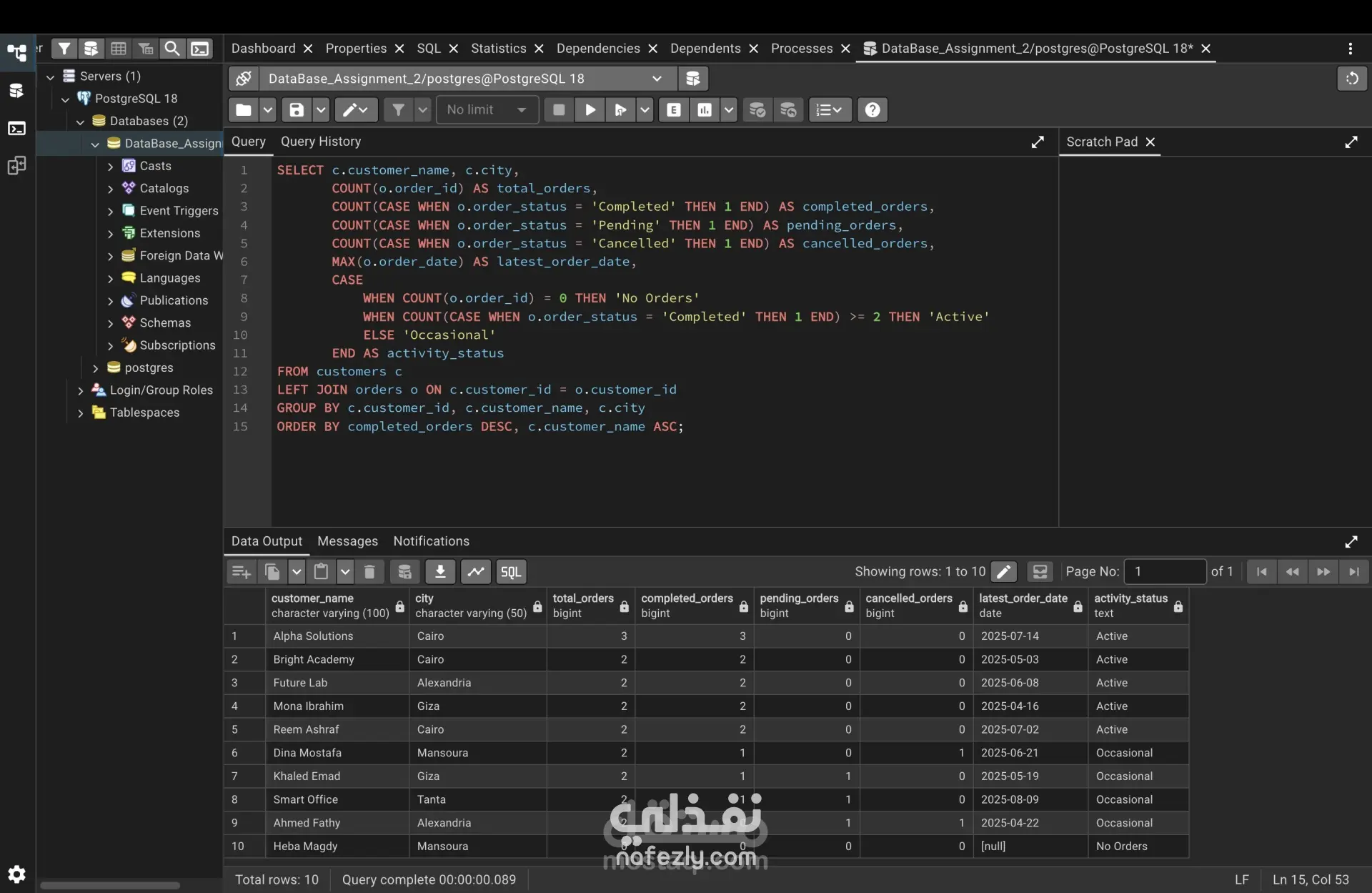The image size is (1372, 893).
Task: Click the Explain Analyze chart icon
Action: coord(705,110)
